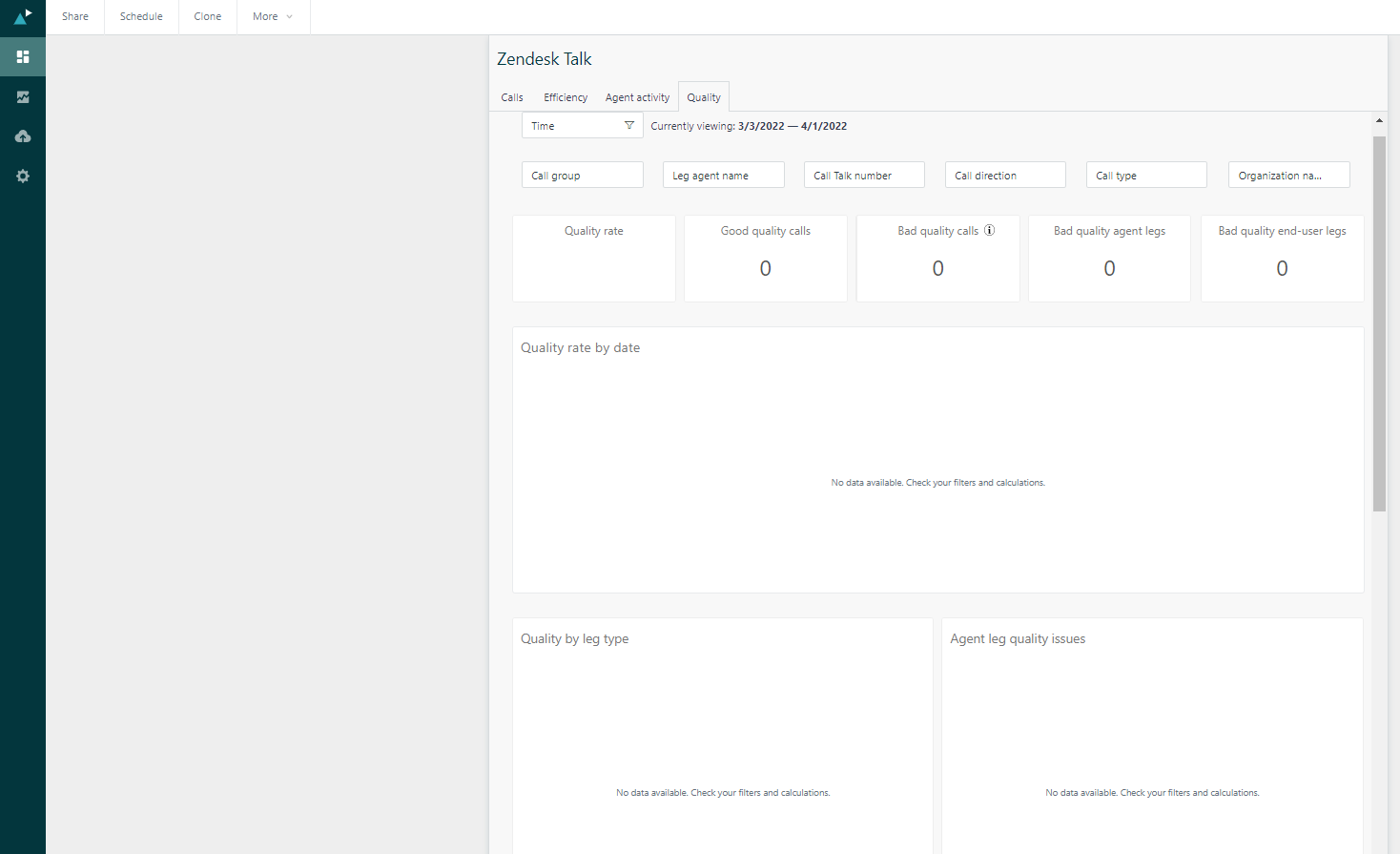Click the Agent leg quality issues title
1400x854 pixels.
point(1018,639)
